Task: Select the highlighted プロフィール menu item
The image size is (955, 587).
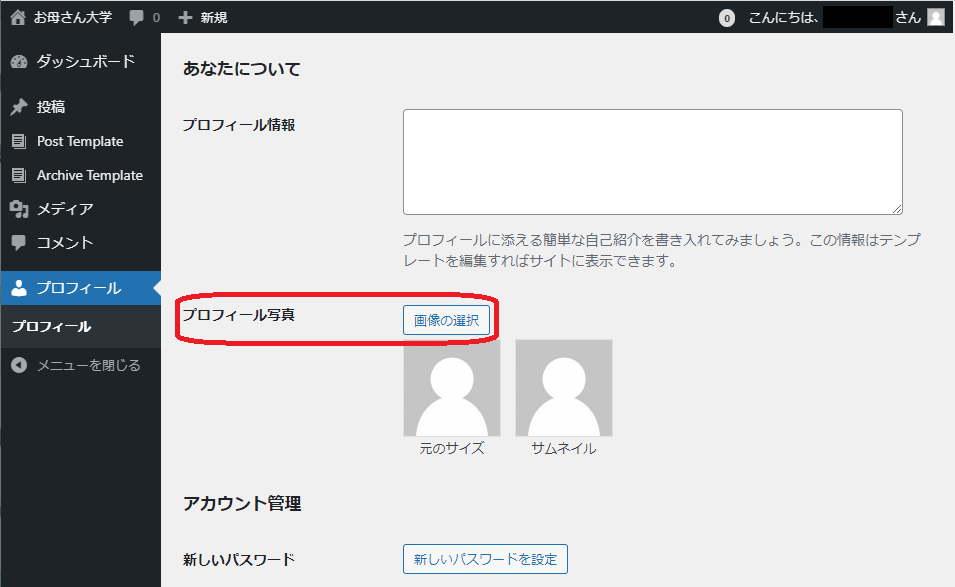Action: (x=80, y=288)
